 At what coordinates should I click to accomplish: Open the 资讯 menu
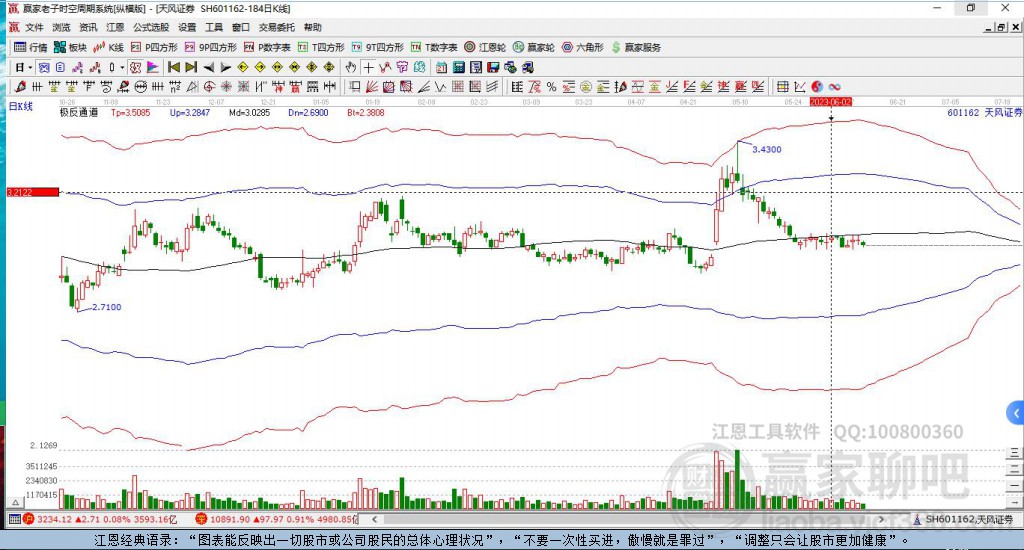88,27
